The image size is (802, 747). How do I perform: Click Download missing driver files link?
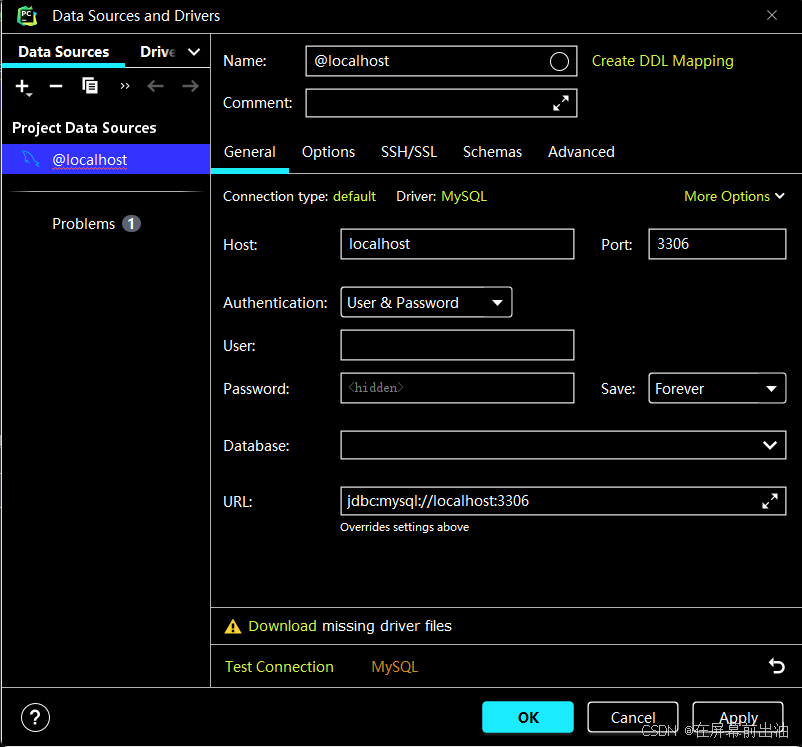click(282, 626)
